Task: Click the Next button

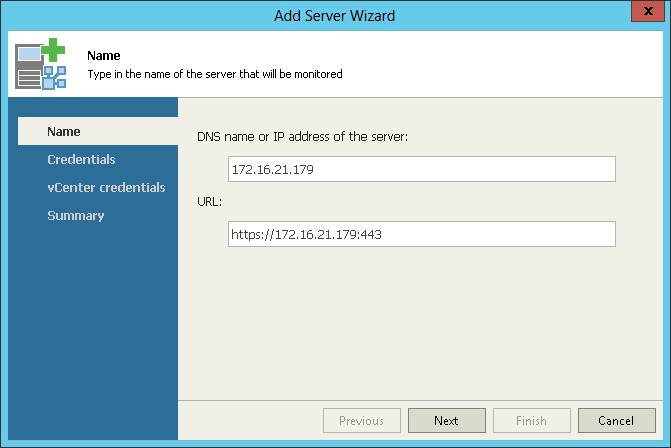Action: coord(447,421)
